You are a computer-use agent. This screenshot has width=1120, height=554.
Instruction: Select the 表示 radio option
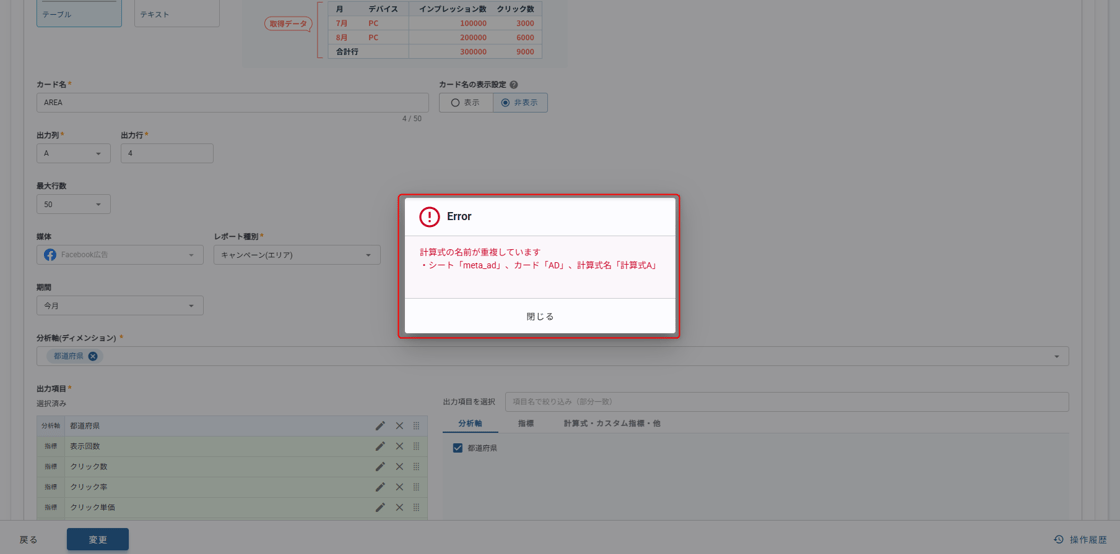(466, 102)
